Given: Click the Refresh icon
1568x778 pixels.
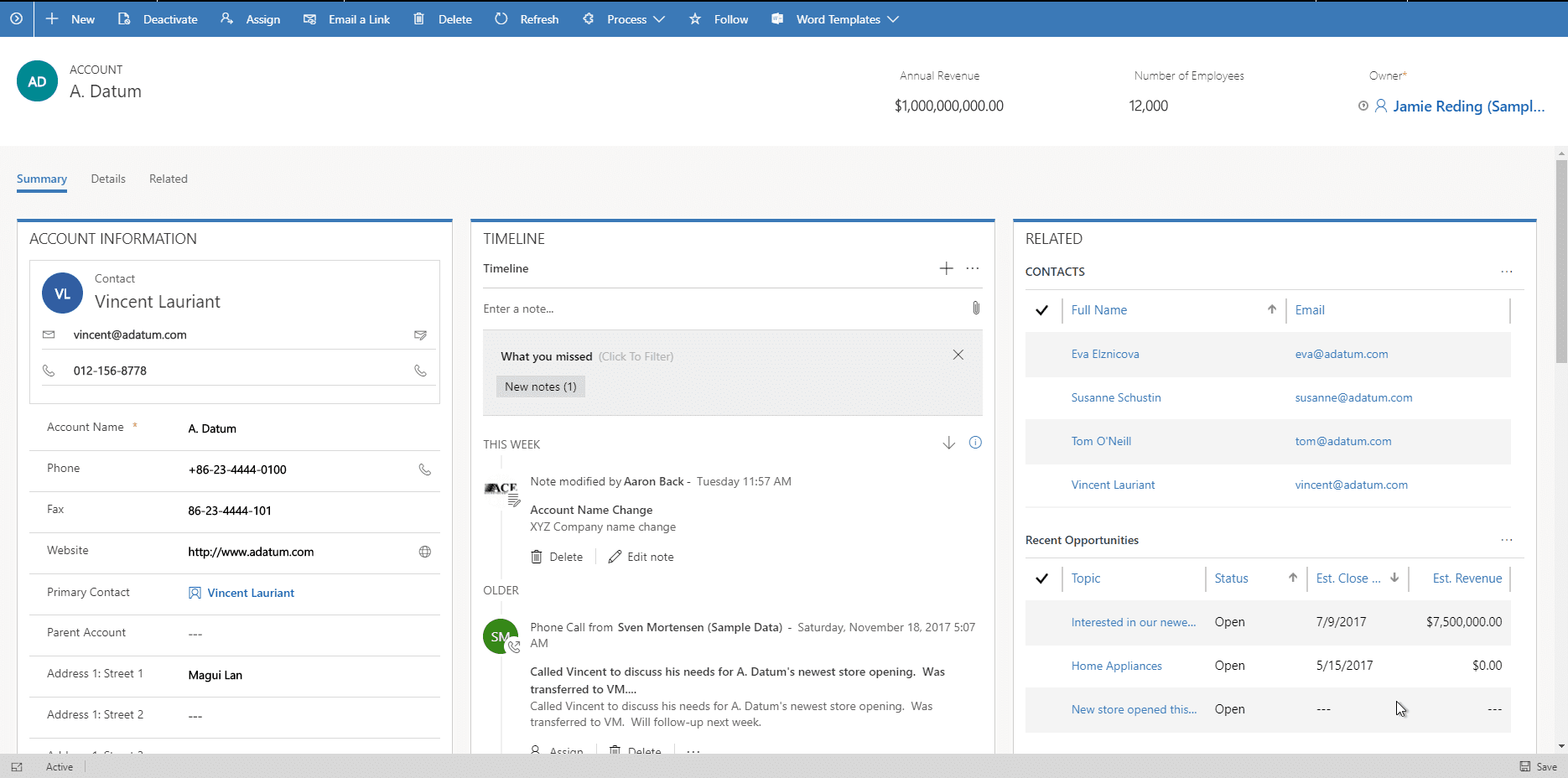Looking at the screenshot, I should pyautogui.click(x=501, y=18).
